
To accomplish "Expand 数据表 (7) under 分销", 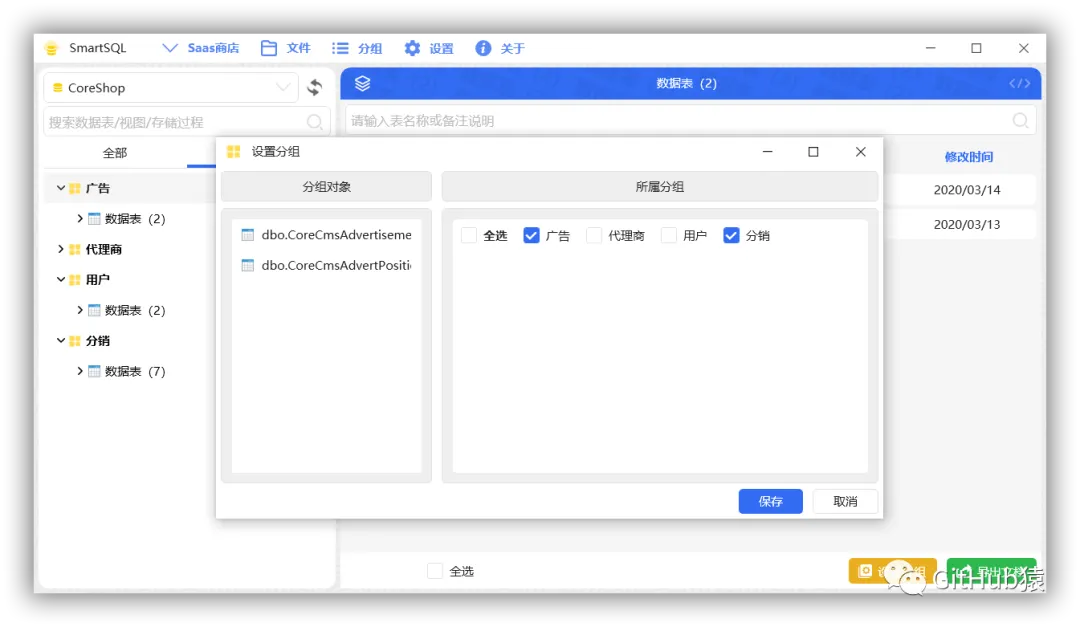I will point(80,371).
